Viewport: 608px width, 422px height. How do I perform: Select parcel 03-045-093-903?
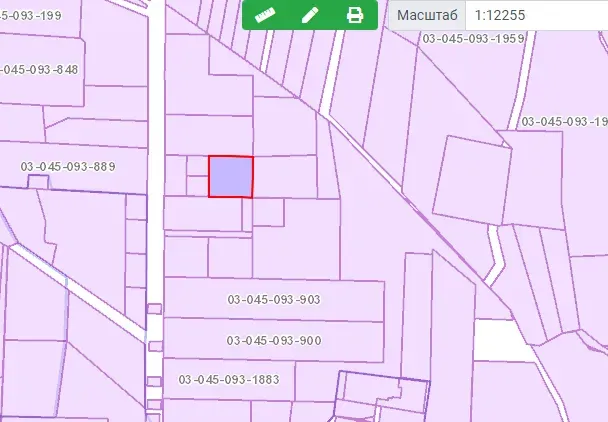click(274, 300)
